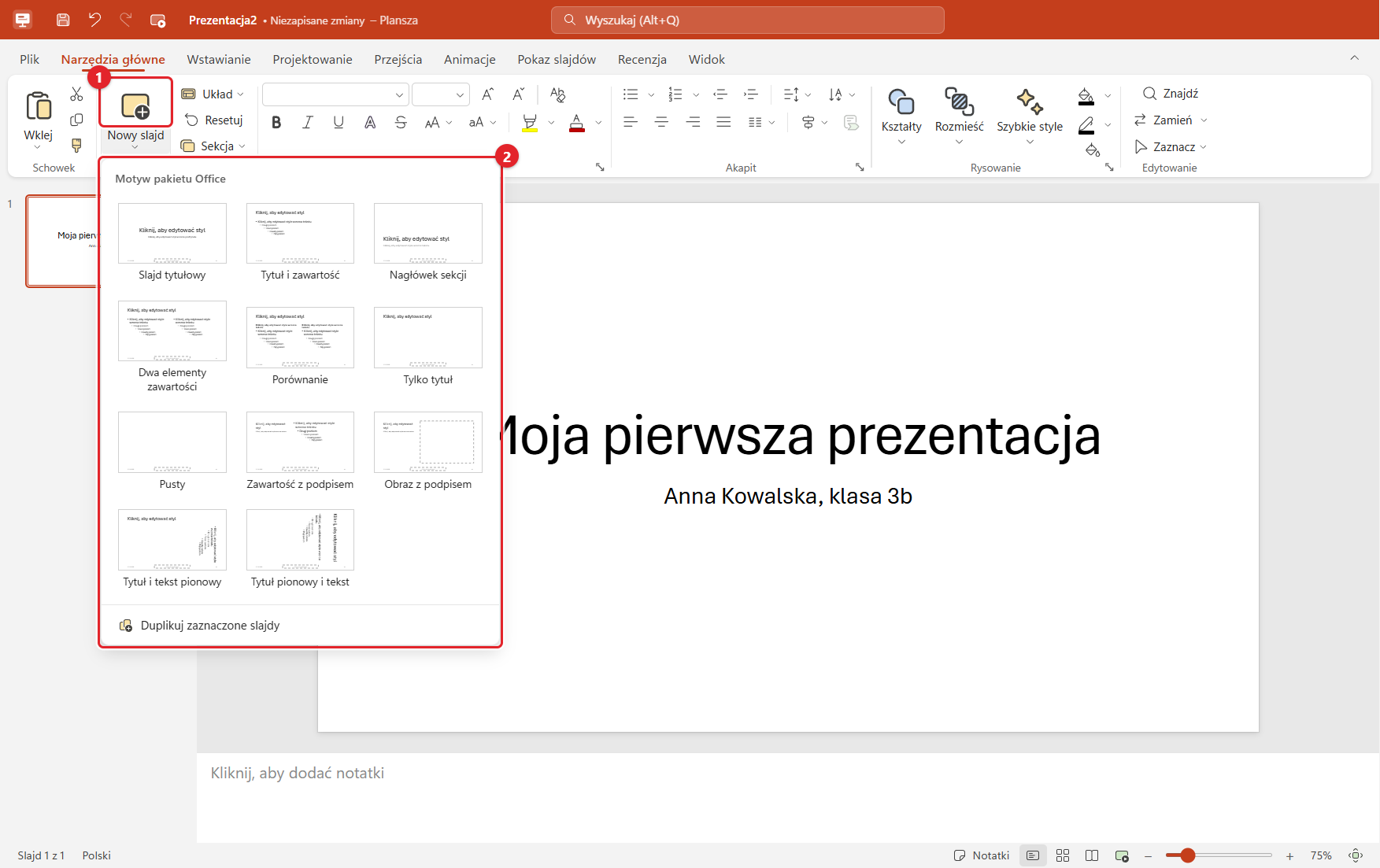Switch to slide sorter view icon
The image size is (1380, 868).
point(1063,855)
